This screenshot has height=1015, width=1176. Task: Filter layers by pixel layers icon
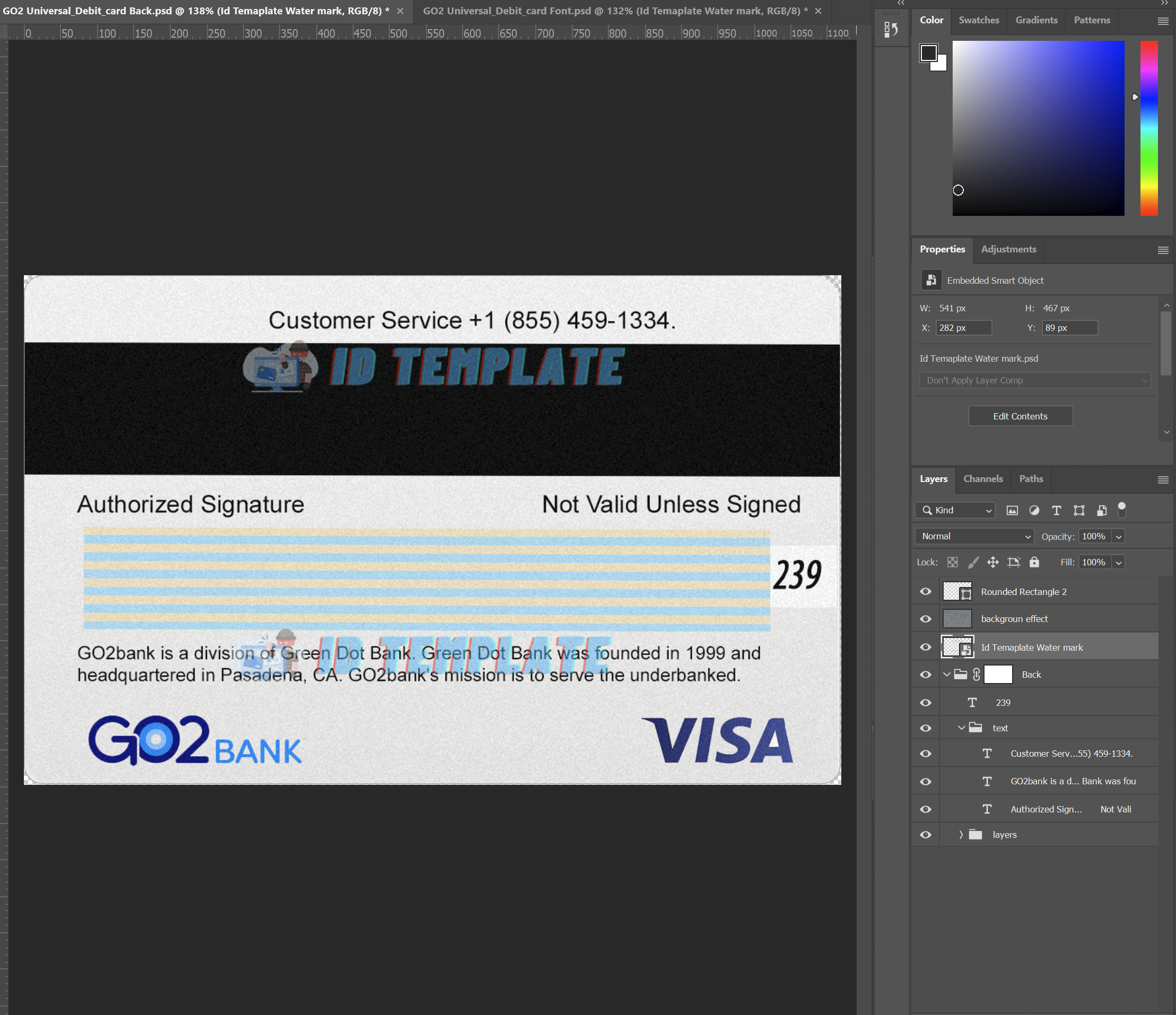pos(1012,511)
